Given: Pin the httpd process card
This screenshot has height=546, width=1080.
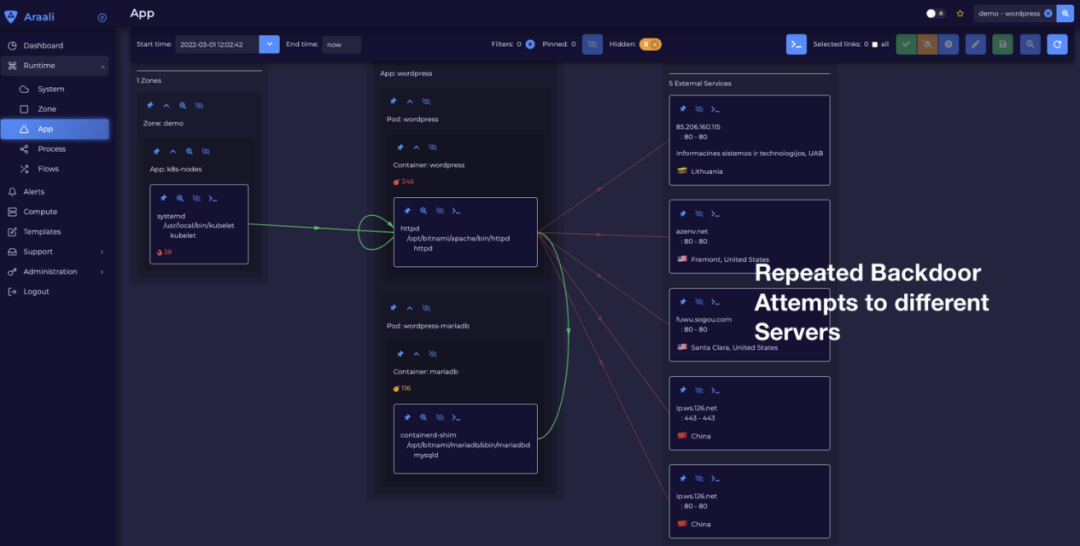Looking at the screenshot, I should pyautogui.click(x=407, y=211).
